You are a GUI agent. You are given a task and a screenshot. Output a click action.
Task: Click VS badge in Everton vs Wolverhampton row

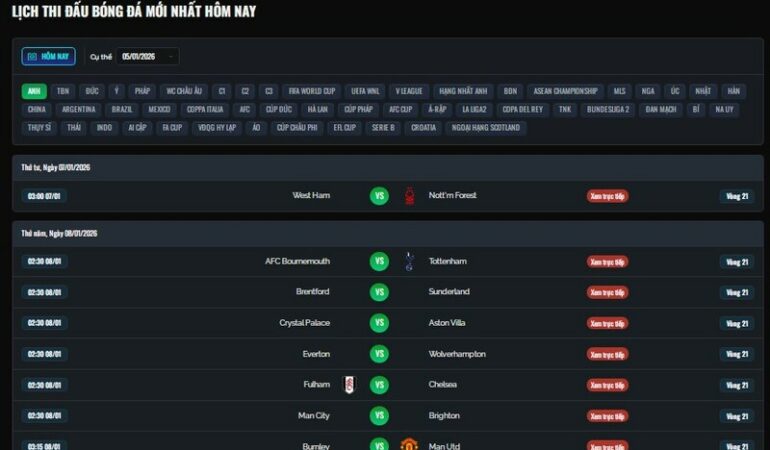point(379,354)
